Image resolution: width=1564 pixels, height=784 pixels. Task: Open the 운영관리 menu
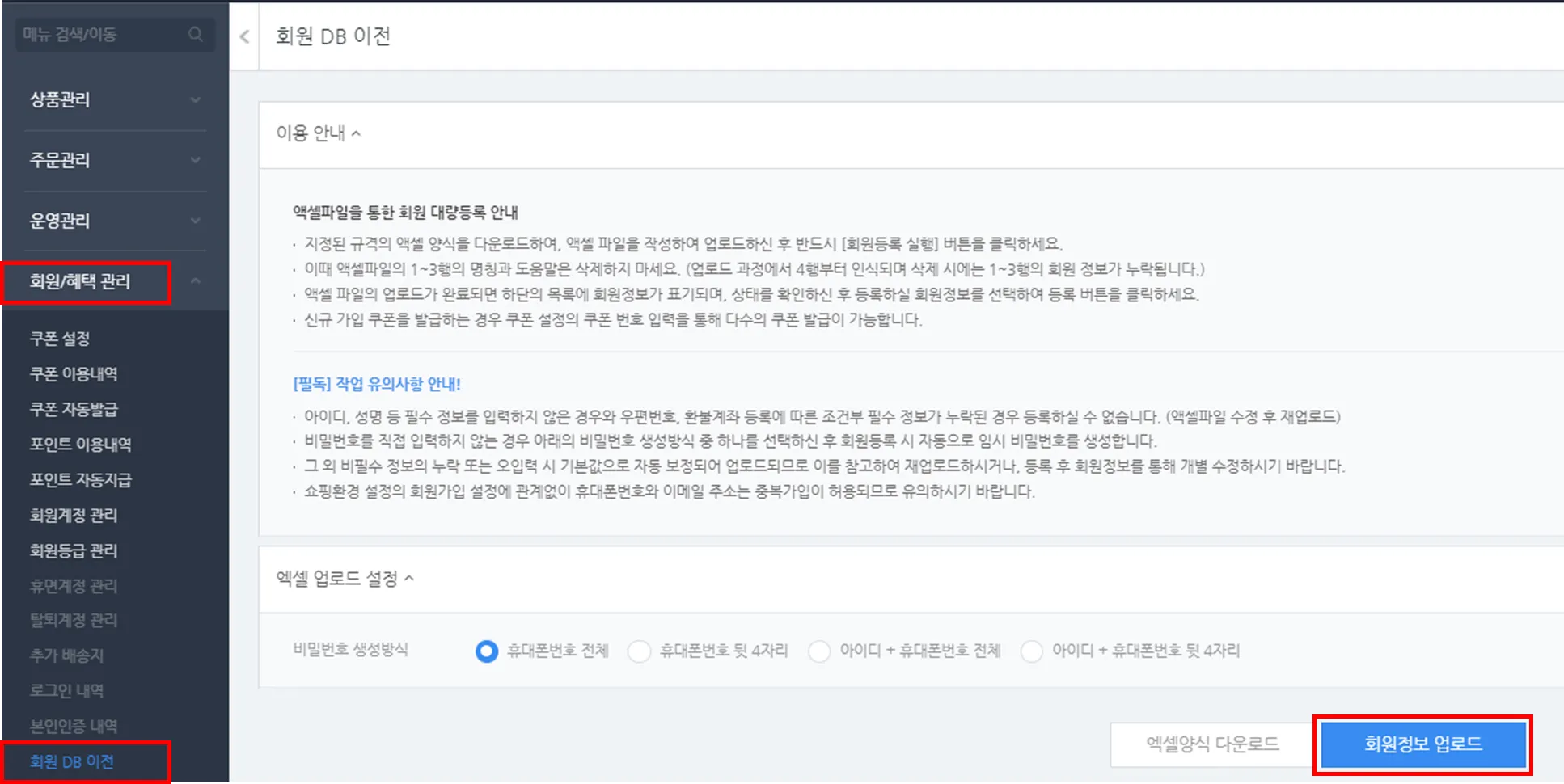[60, 221]
